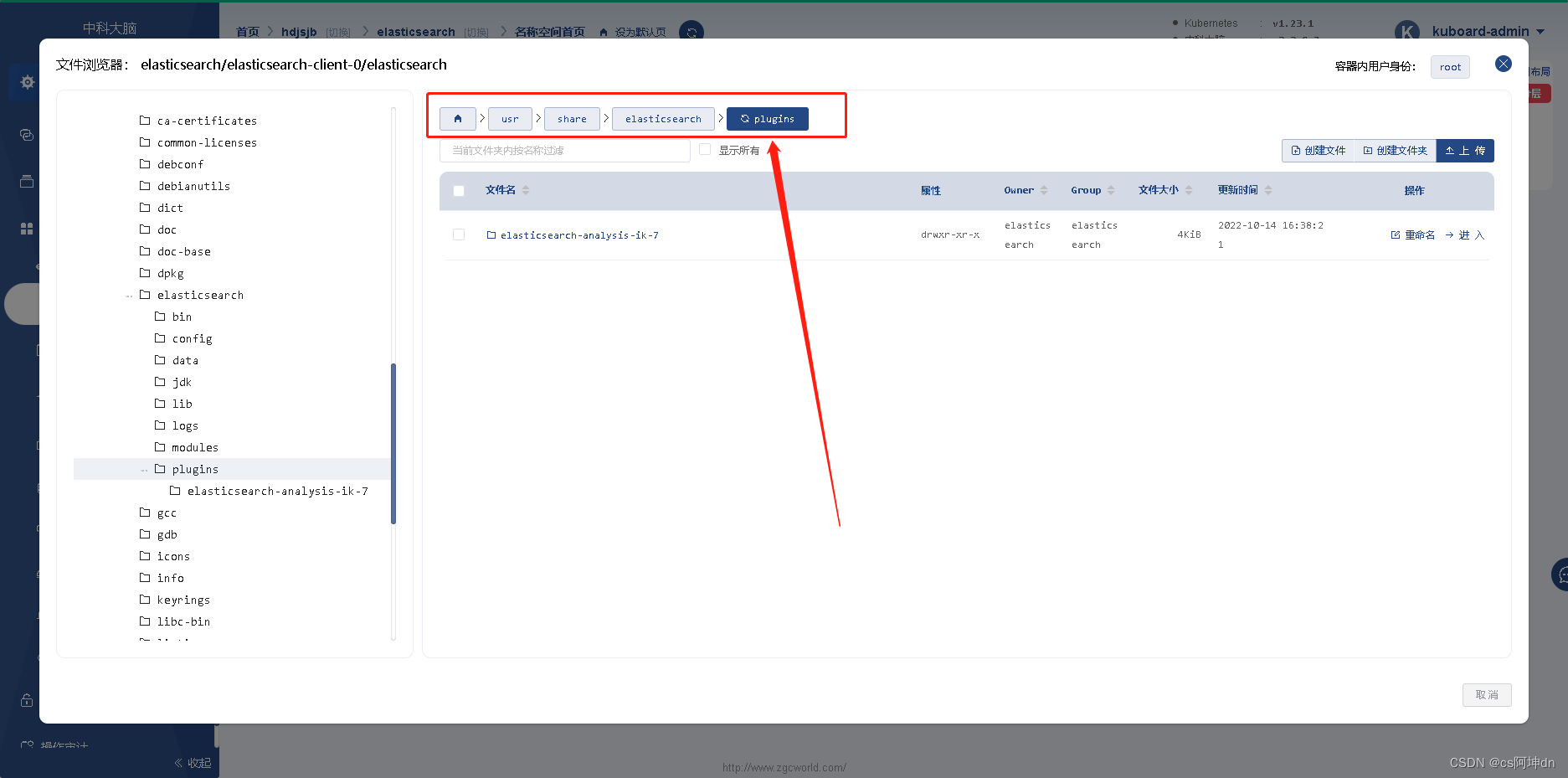Sort by 文件大小 column arrows
Viewport: 1568px width, 778px height.
[x=1189, y=190]
